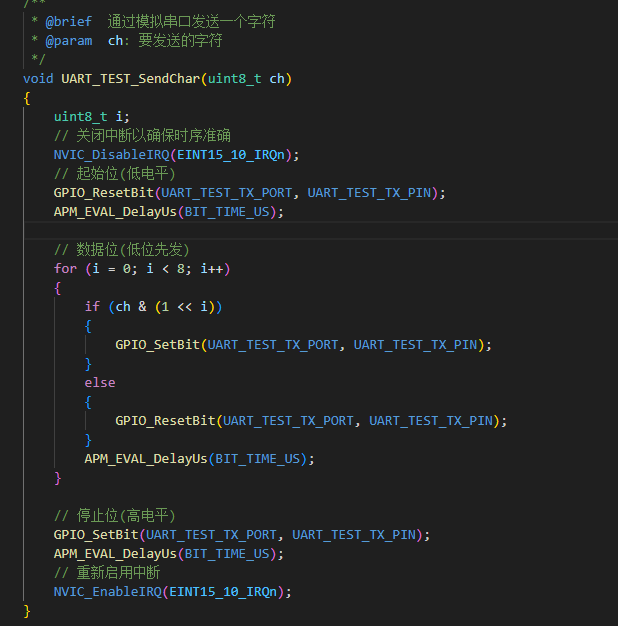The width and height of the screenshot is (618, 626).
Task: Place cursor on the empty highlighted line
Action: click(x=320, y=230)
